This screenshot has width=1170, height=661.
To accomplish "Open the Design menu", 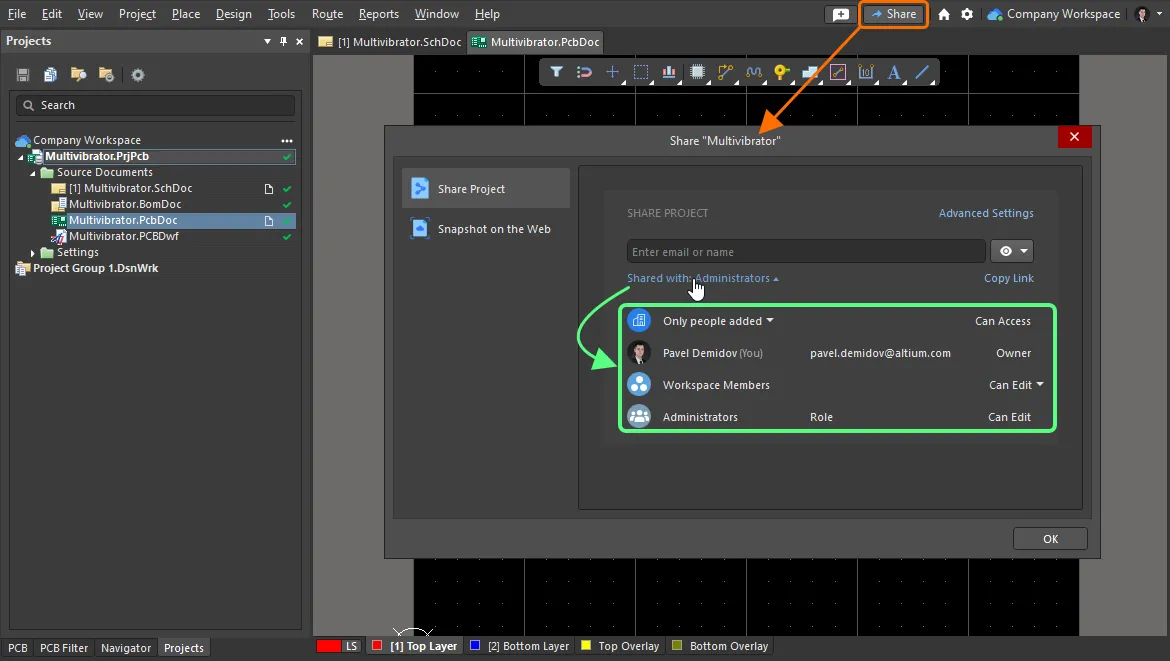I will click(x=234, y=14).
